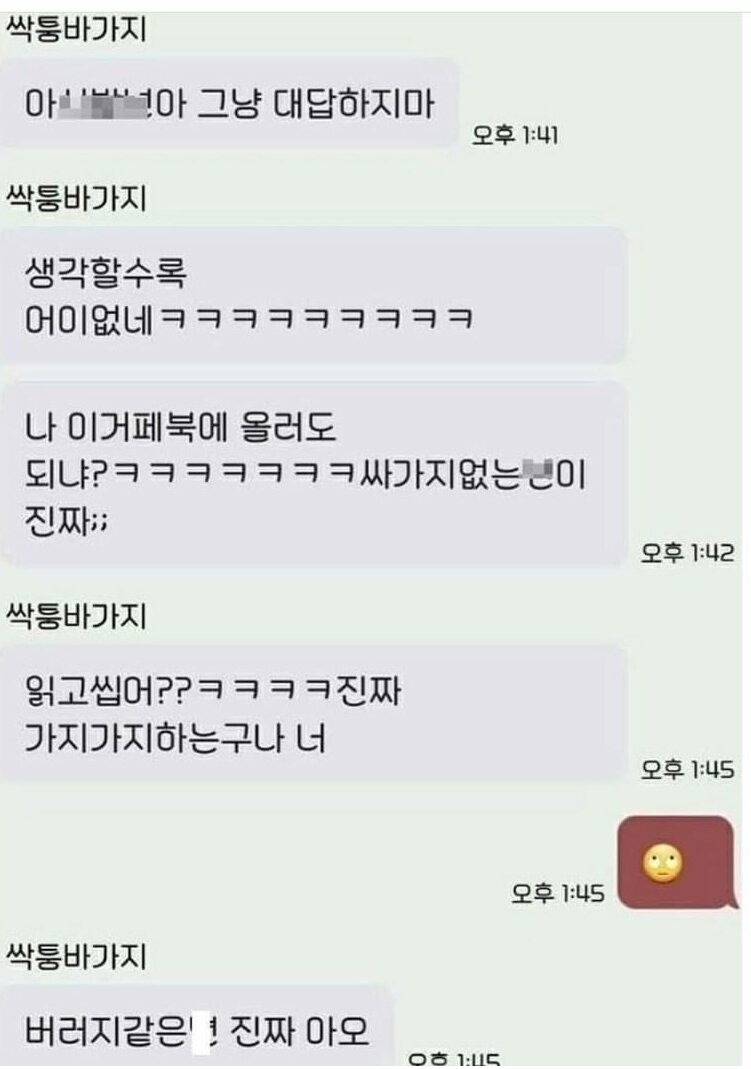Click the timestamp 오후 1:41
The width and height of the screenshot is (751, 1069).
(515, 136)
